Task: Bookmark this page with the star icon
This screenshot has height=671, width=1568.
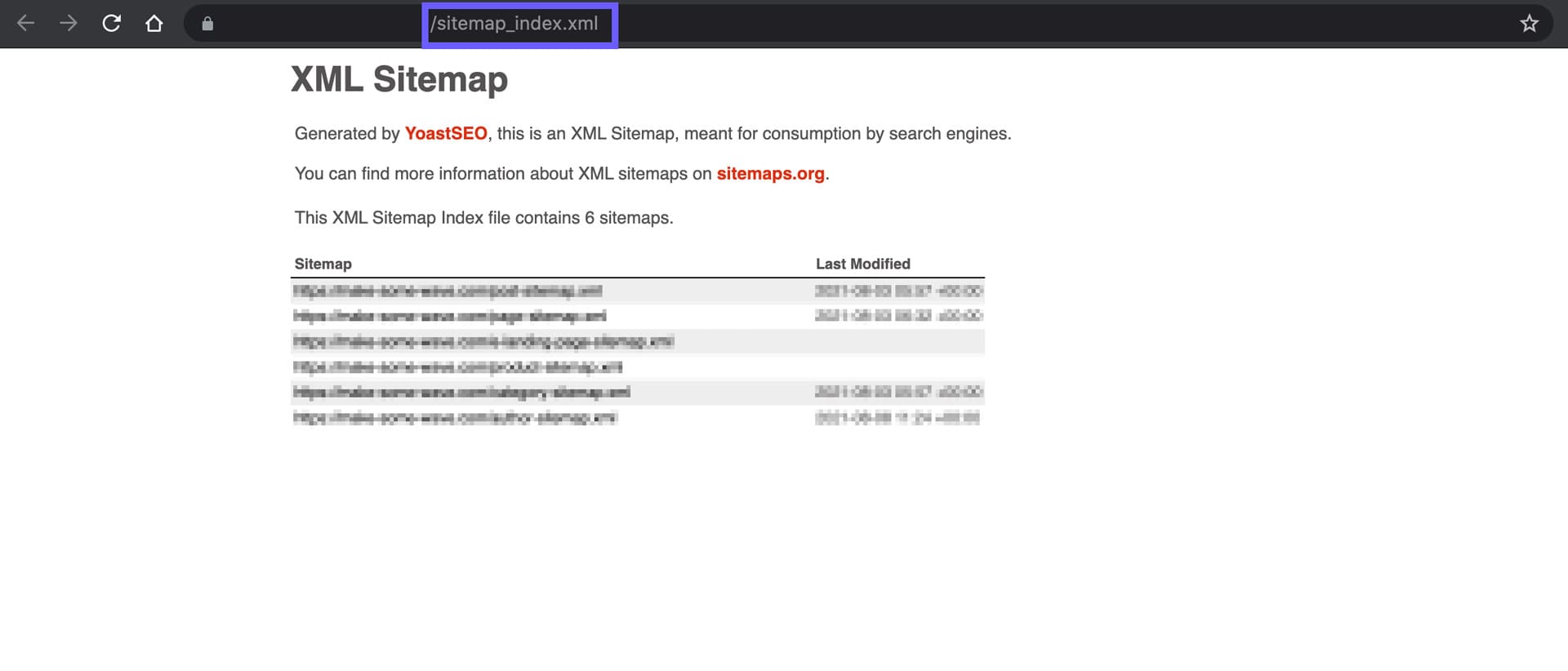Action: pos(1529,24)
